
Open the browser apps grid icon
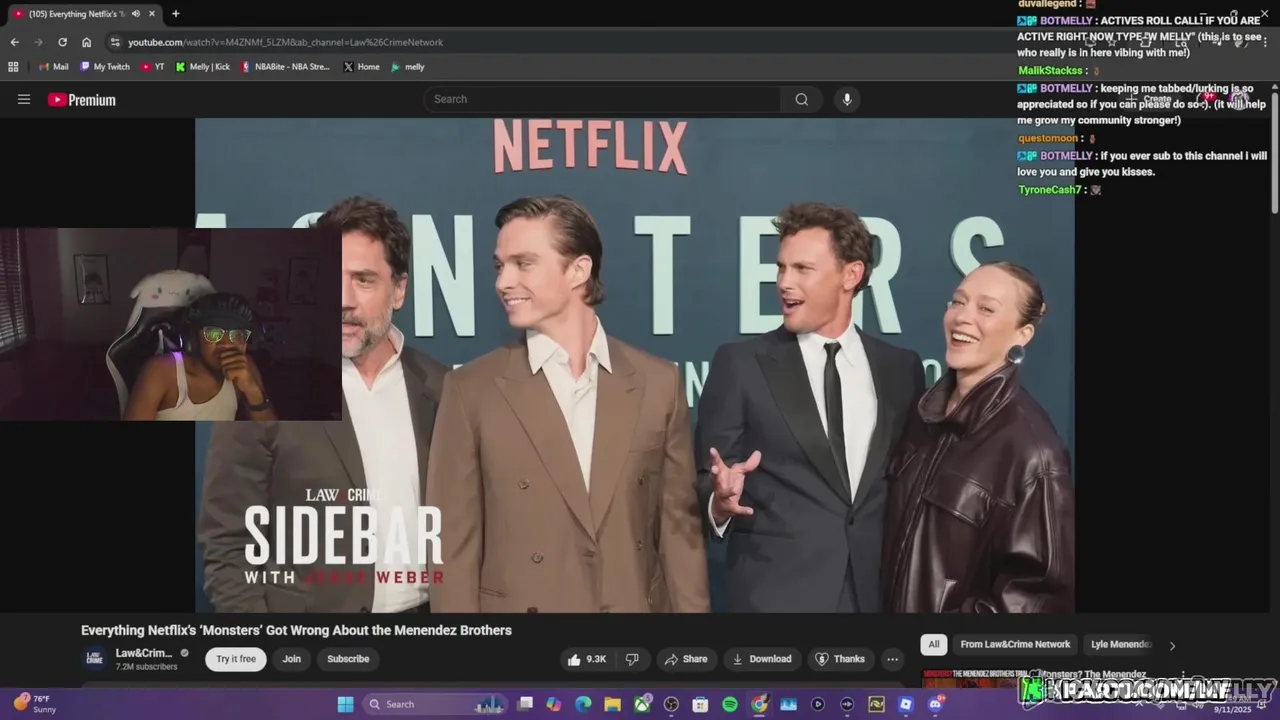[x=13, y=67]
